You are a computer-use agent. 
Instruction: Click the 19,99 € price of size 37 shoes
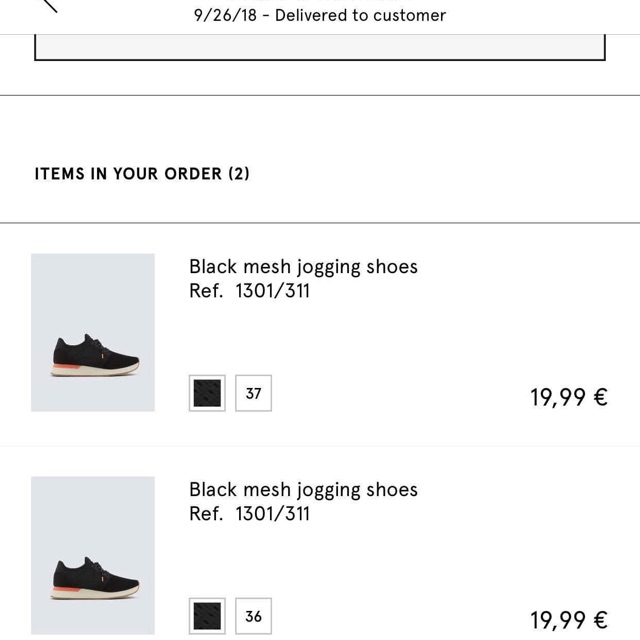pos(568,398)
